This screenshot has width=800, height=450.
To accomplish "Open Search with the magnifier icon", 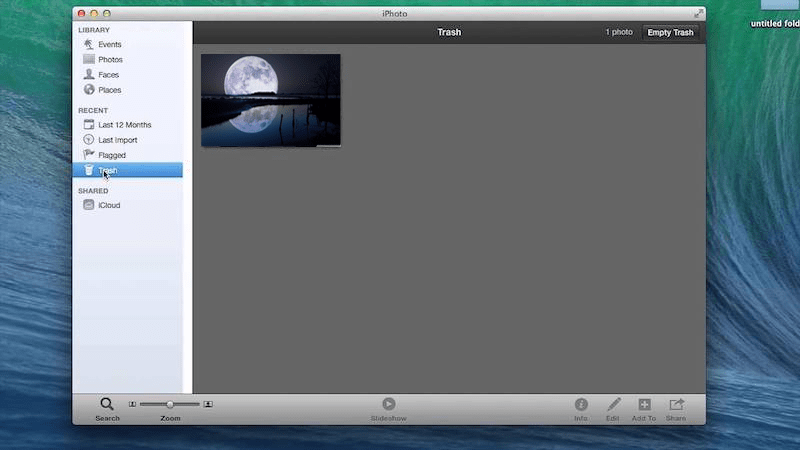I will point(107,404).
